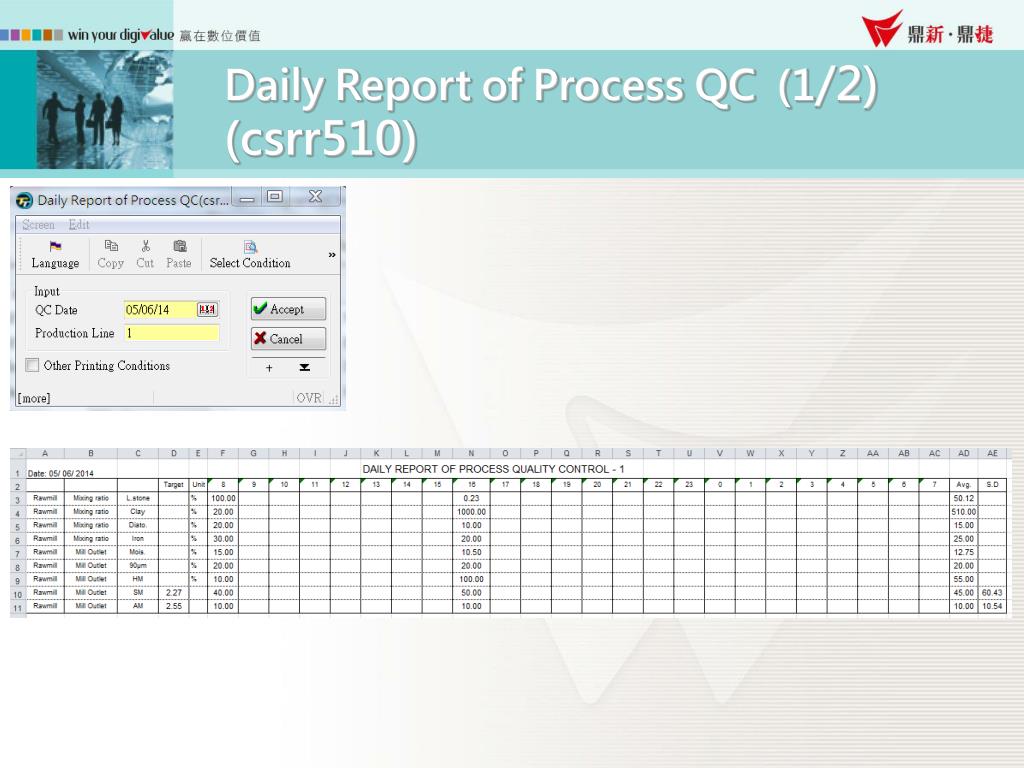Click the '2.55' target cell
The height and width of the screenshot is (768, 1024).
[174, 606]
